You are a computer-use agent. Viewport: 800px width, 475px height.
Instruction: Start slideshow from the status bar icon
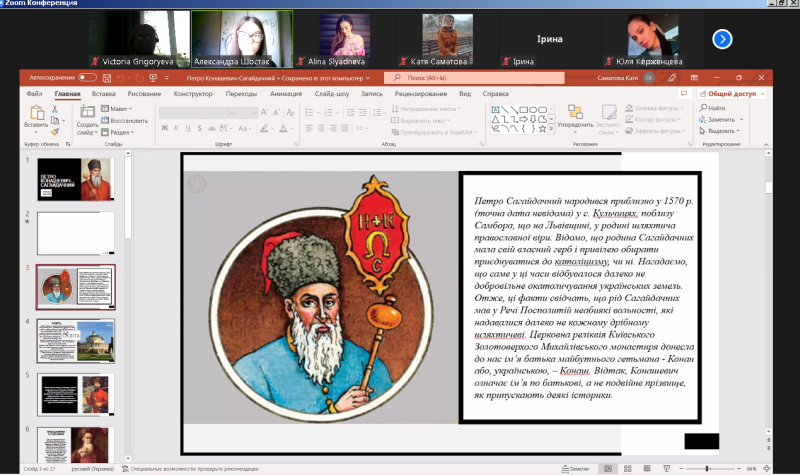click(666, 468)
